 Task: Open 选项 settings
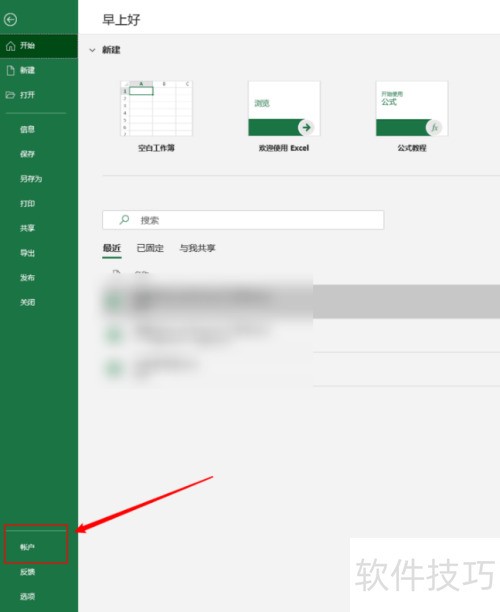[x=27, y=596]
